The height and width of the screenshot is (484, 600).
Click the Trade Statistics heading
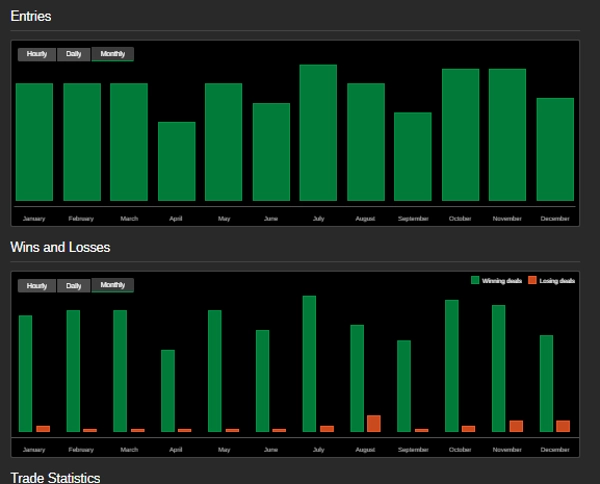pyautogui.click(x=55, y=477)
